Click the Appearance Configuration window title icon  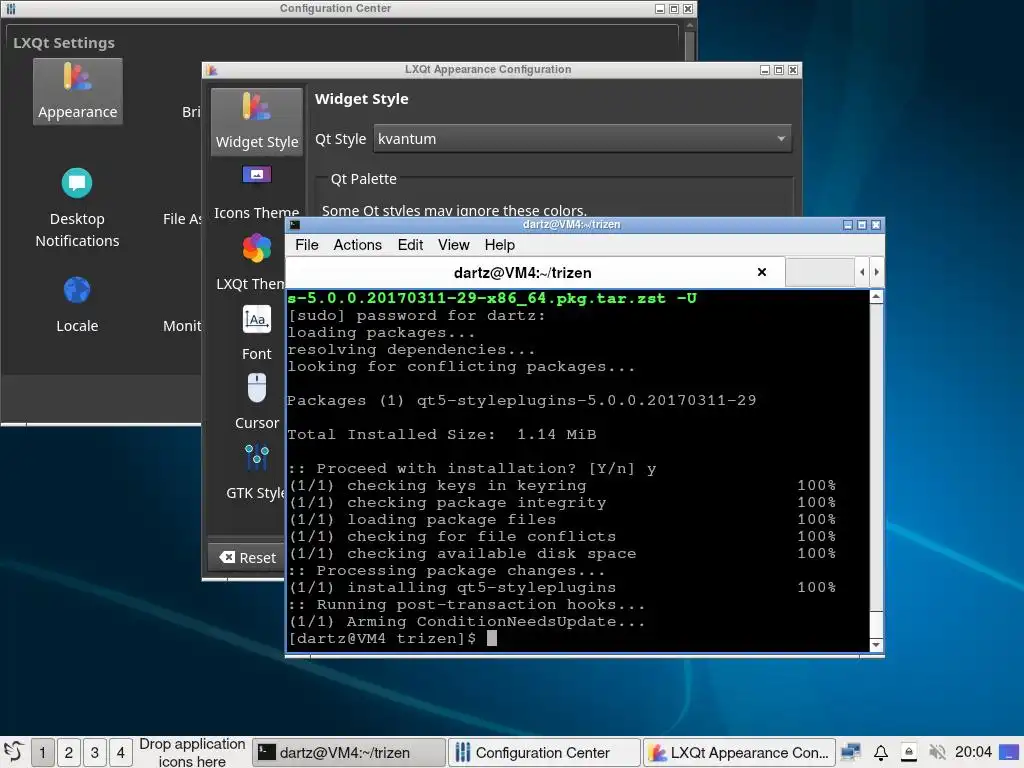pos(212,70)
